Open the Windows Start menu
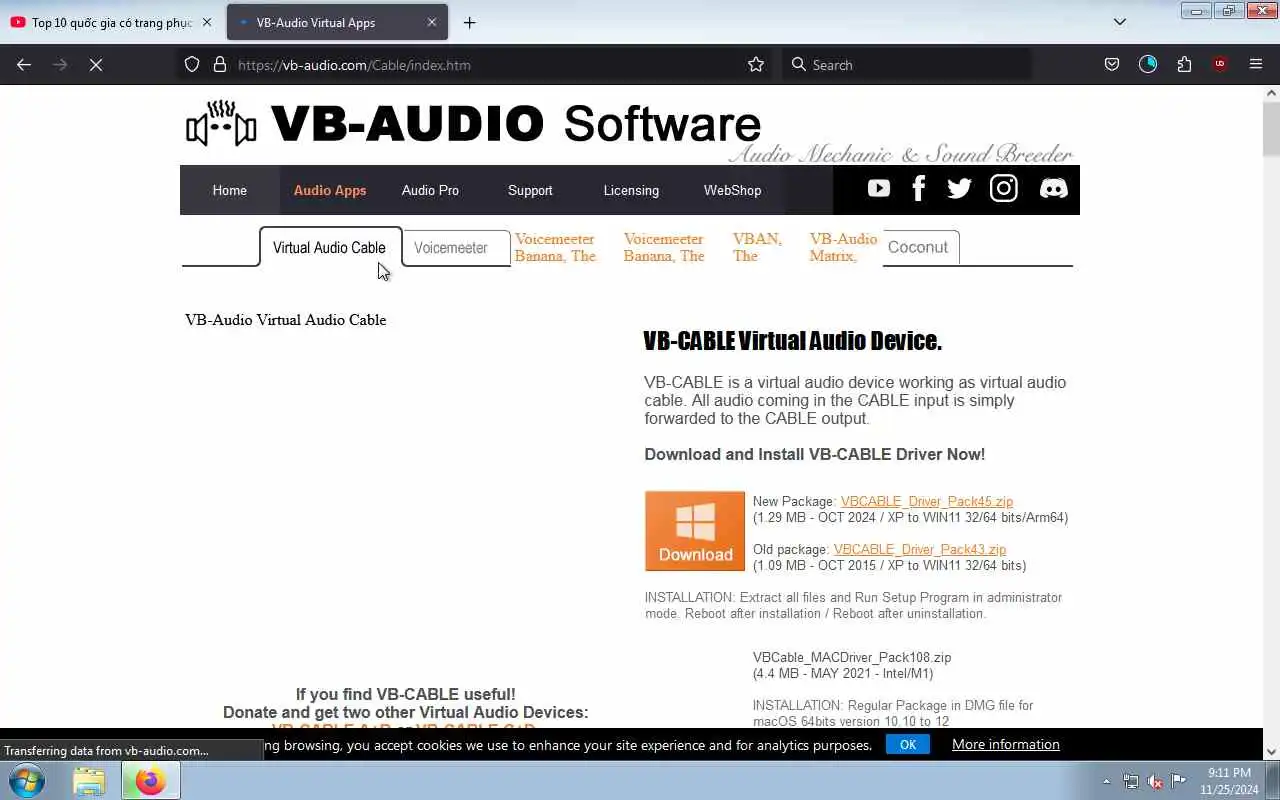The height and width of the screenshot is (800, 1280). [x=26, y=780]
